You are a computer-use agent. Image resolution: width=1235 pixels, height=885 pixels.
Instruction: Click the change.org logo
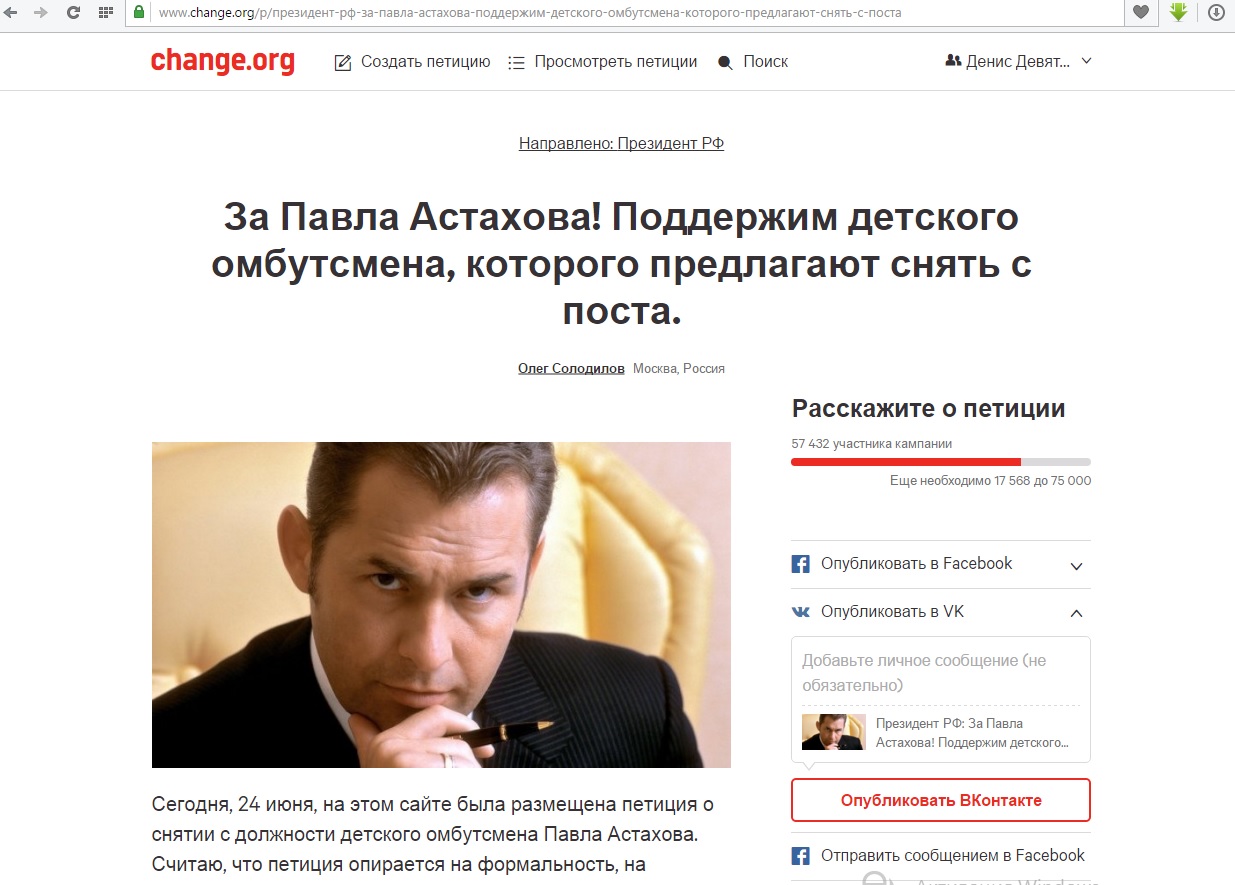pos(223,61)
